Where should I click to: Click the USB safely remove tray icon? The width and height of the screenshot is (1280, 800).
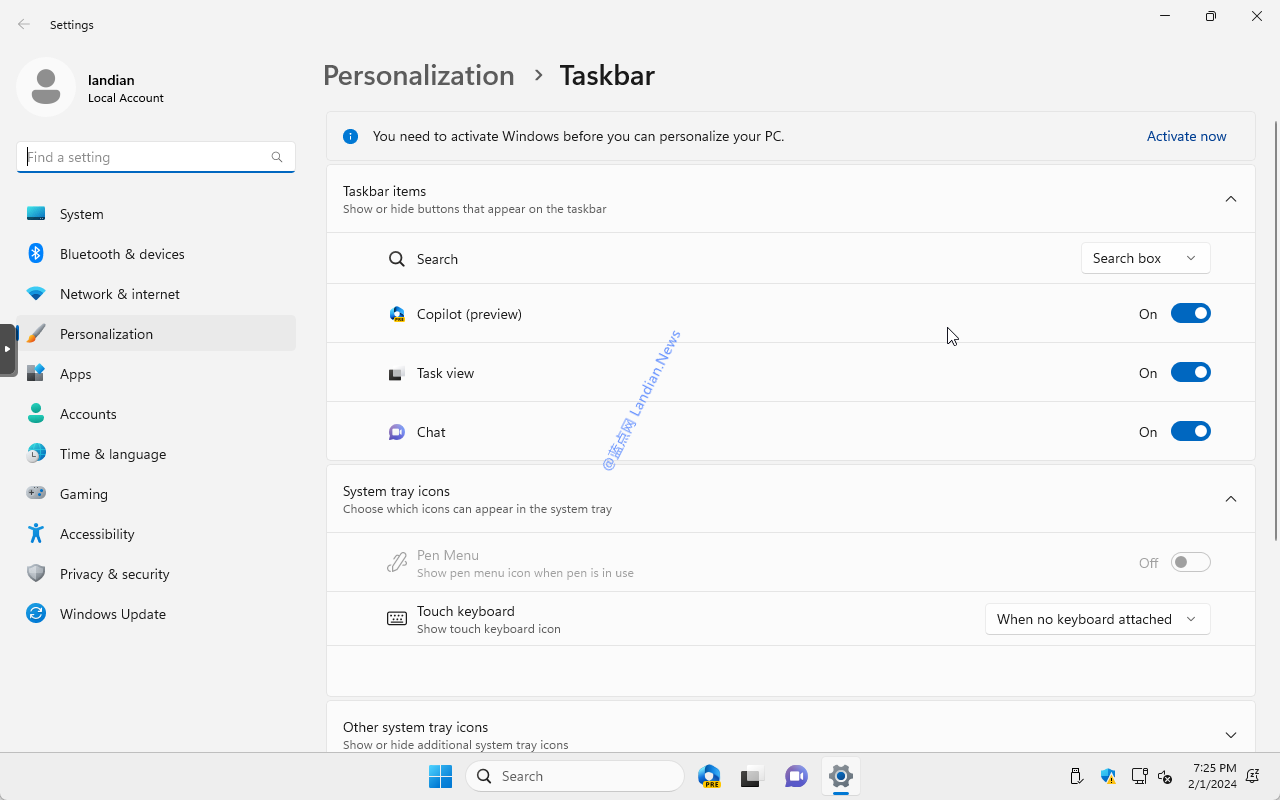[x=1076, y=776]
